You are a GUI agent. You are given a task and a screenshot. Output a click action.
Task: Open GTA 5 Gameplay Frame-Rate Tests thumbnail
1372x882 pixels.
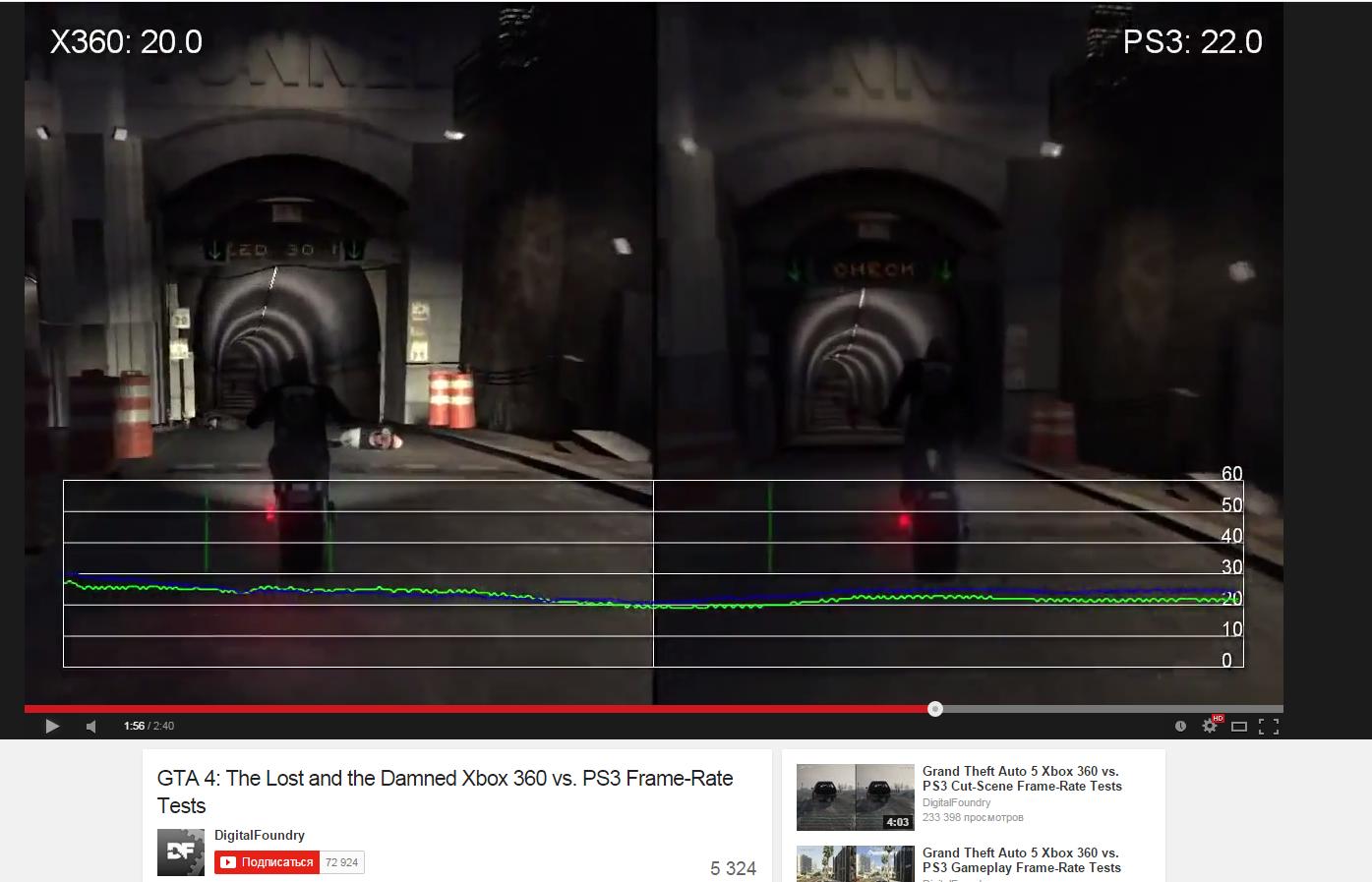[855, 863]
